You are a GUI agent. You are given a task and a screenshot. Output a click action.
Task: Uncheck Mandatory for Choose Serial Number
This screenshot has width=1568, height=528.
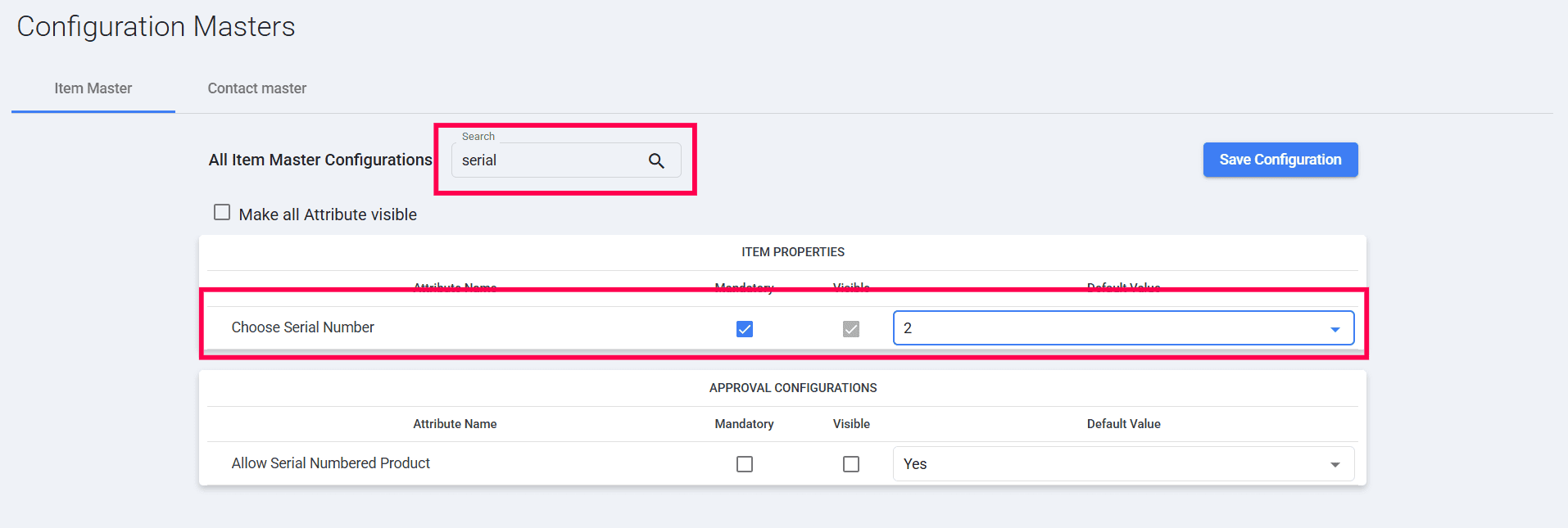pos(745,329)
